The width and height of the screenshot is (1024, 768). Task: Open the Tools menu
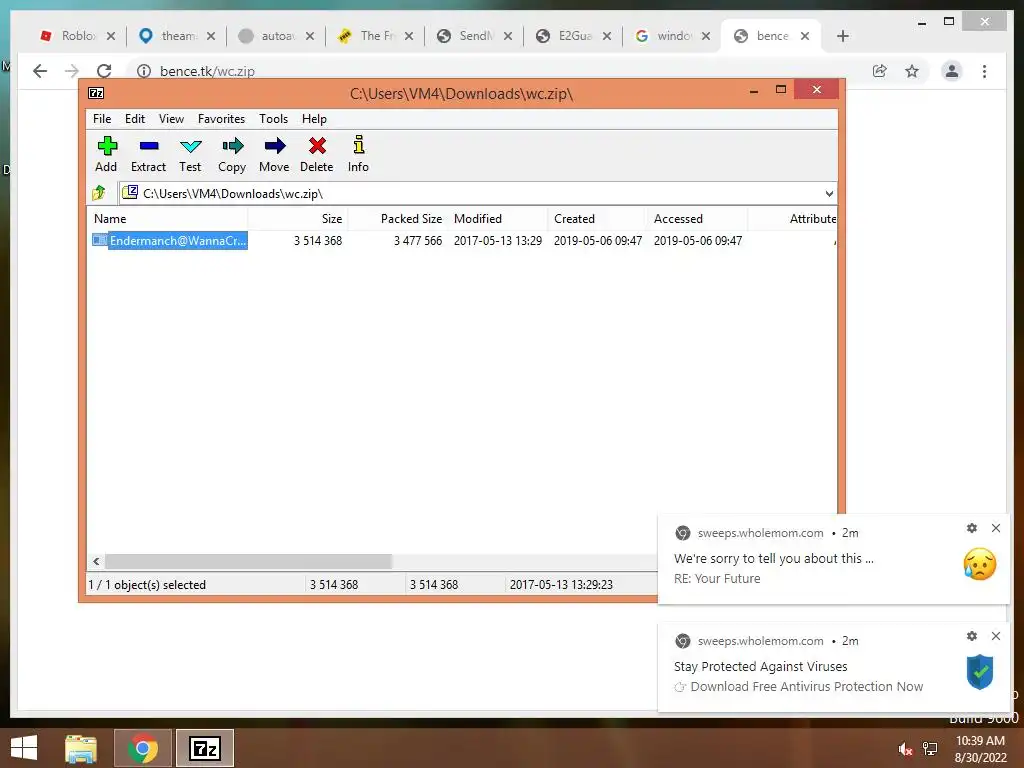(x=273, y=119)
